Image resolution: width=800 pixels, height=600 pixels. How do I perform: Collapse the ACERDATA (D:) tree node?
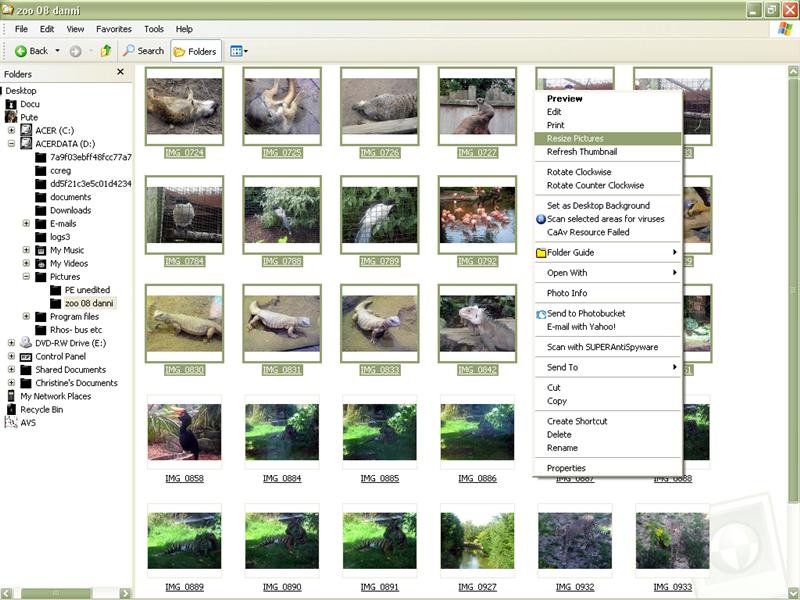point(11,144)
